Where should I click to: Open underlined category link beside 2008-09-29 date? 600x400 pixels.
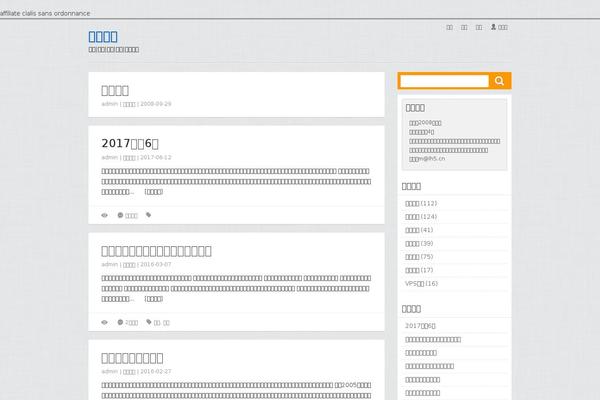click(x=129, y=104)
